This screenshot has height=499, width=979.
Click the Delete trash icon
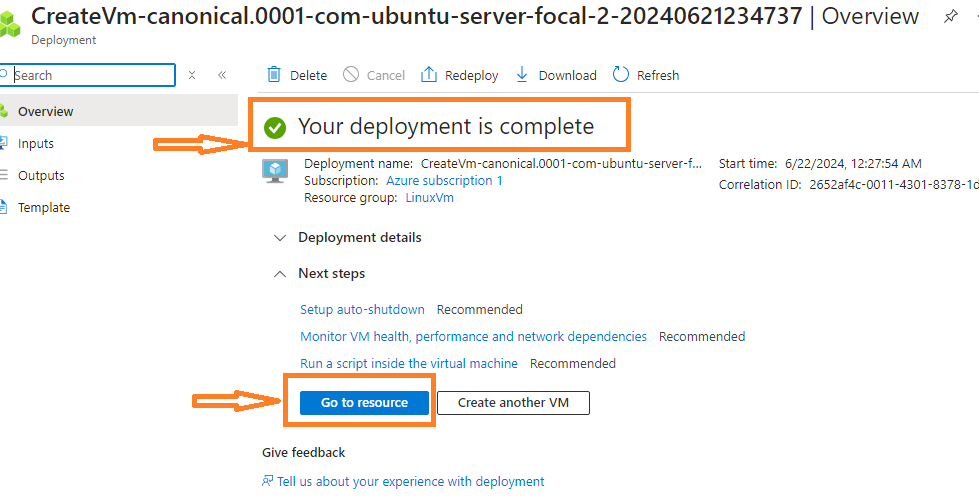[274, 75]
